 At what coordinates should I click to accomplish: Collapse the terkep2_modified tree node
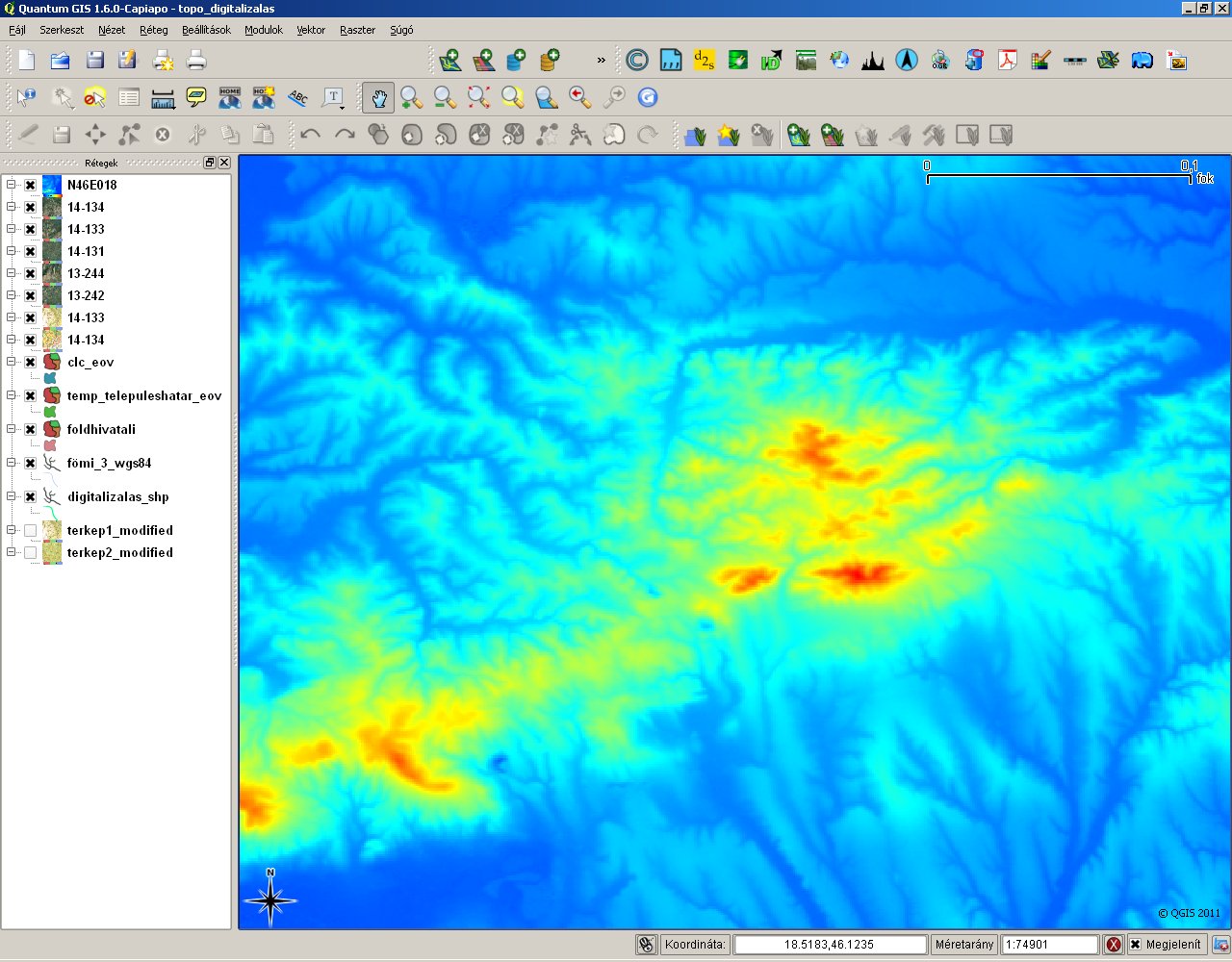12,552
